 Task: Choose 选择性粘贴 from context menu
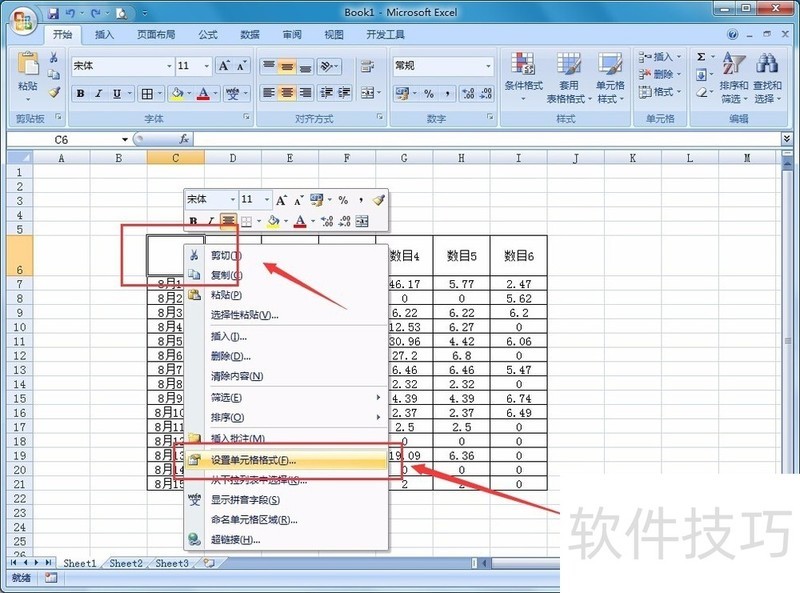pyautogui.click(x=286, y=315)
